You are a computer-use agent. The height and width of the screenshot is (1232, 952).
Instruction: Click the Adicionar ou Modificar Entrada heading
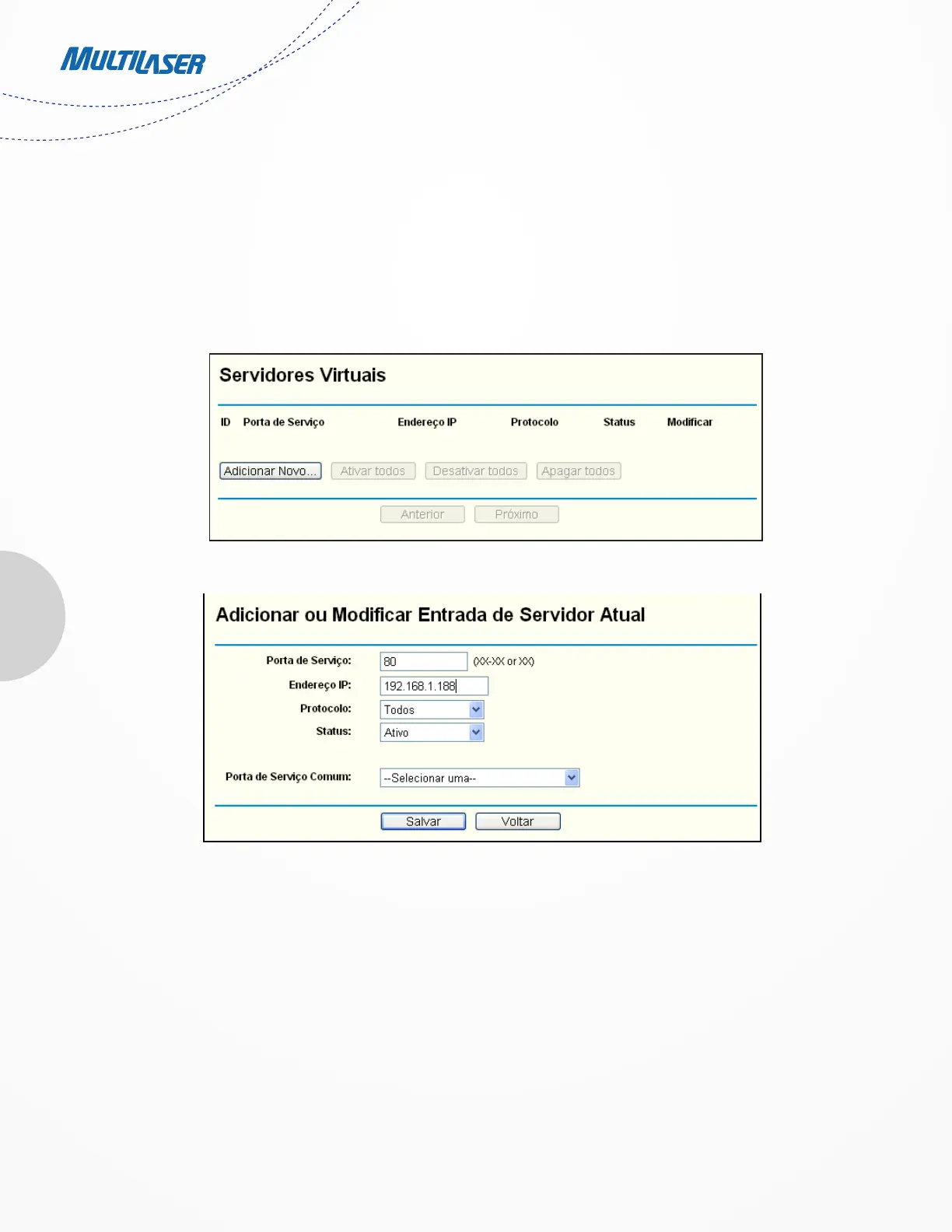tap(430, 615)
